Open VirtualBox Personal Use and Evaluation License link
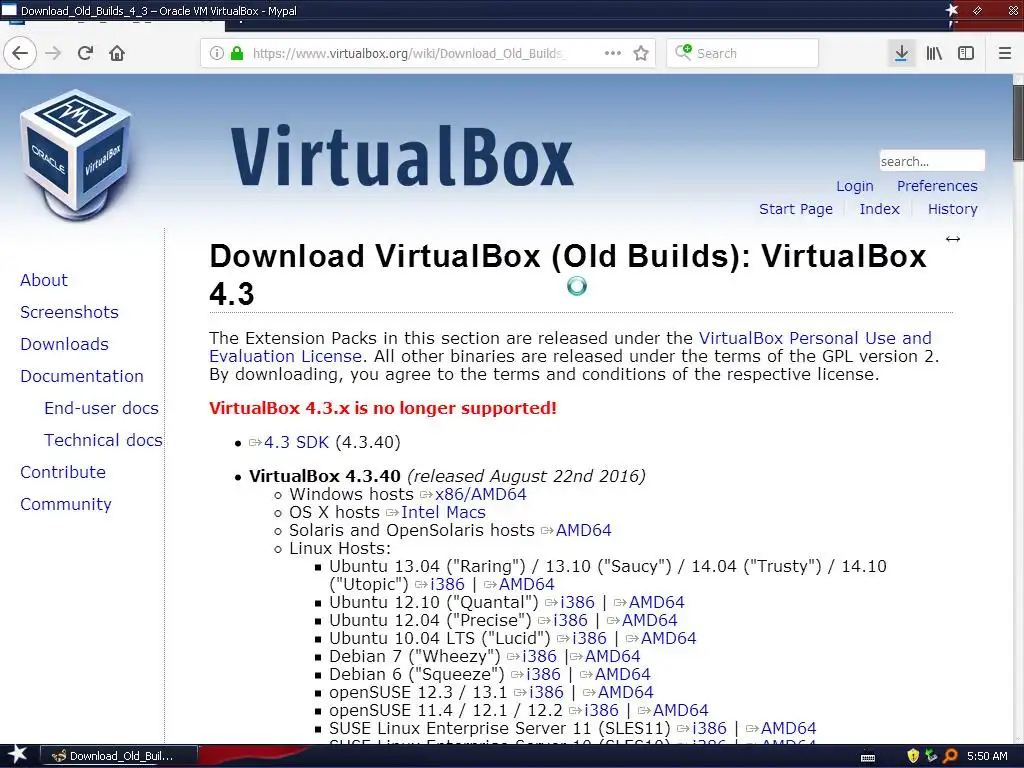 (815, 338)
